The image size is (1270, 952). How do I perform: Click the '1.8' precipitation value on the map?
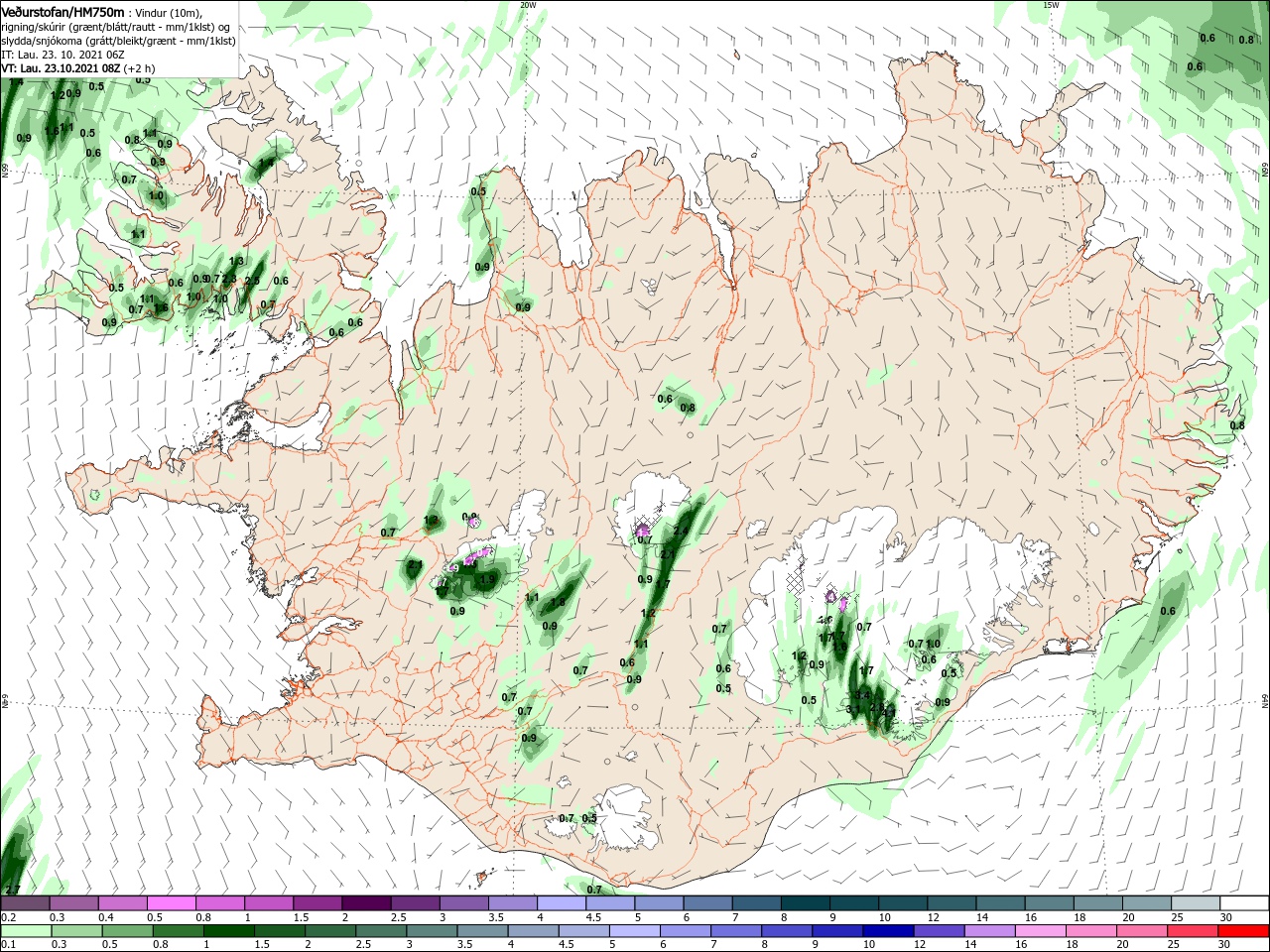(x=558, y=602)
